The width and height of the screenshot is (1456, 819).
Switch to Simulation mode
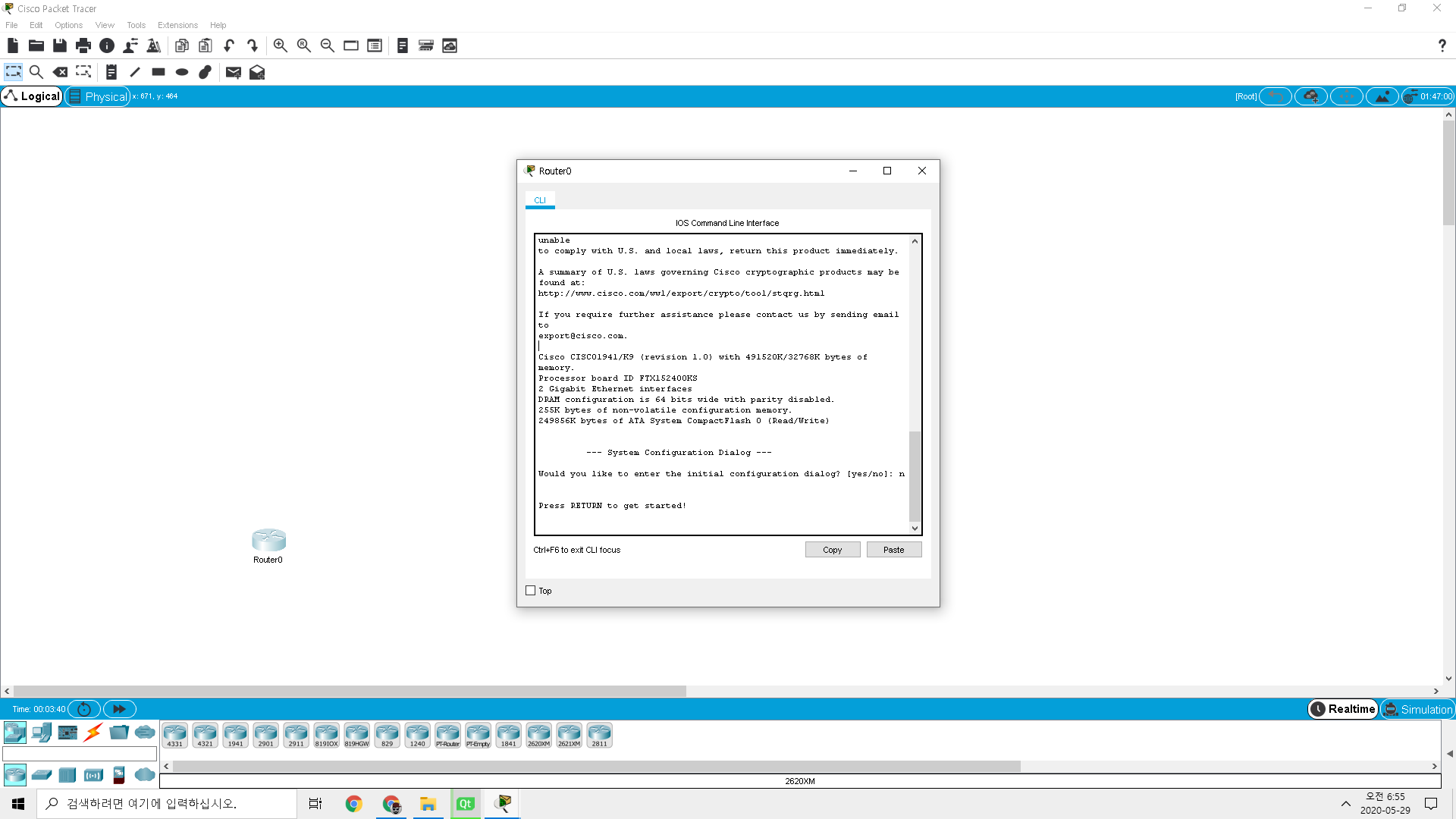[x=1417, y=709]
